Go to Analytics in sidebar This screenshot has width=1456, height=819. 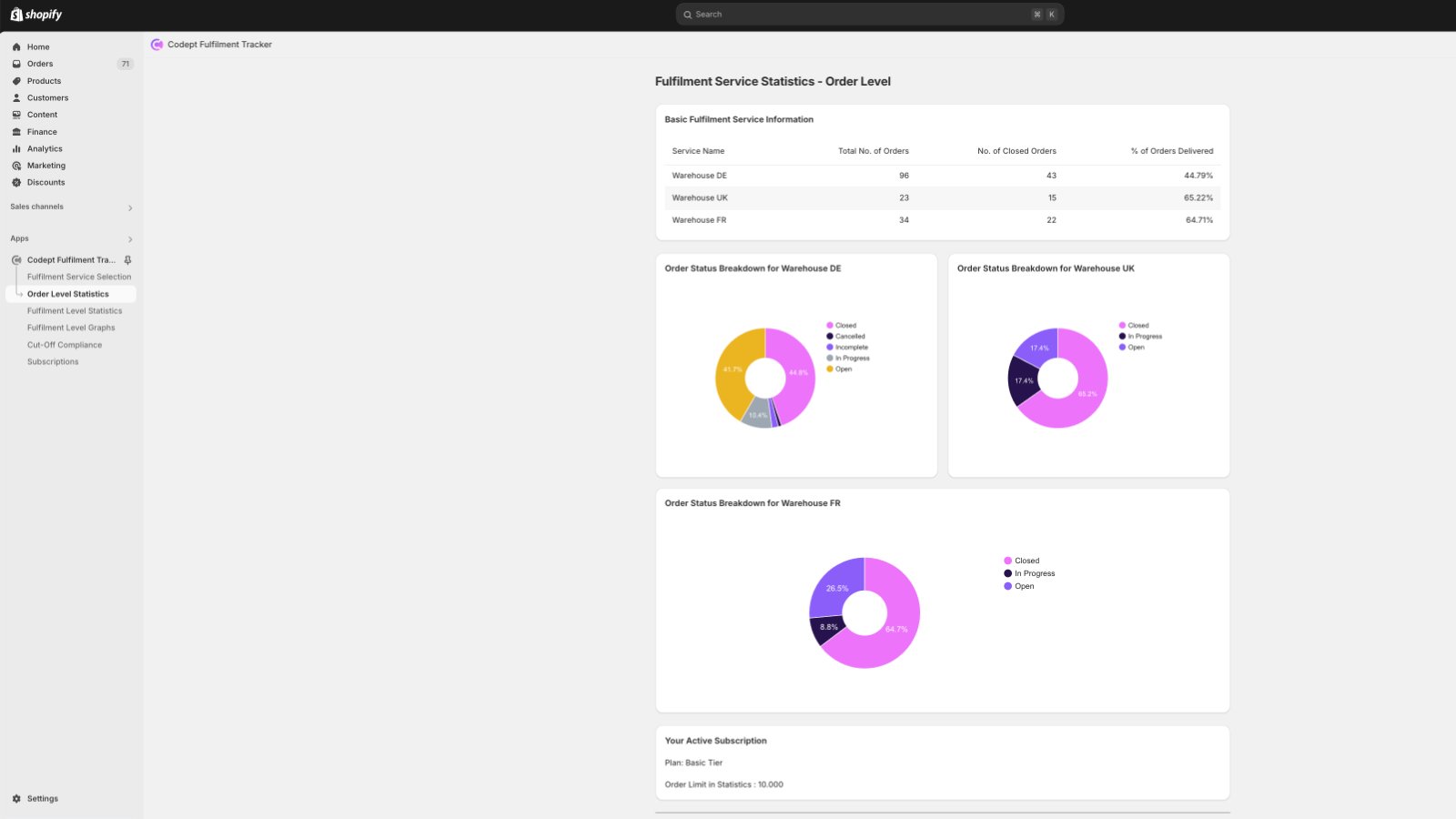[45, 149]
